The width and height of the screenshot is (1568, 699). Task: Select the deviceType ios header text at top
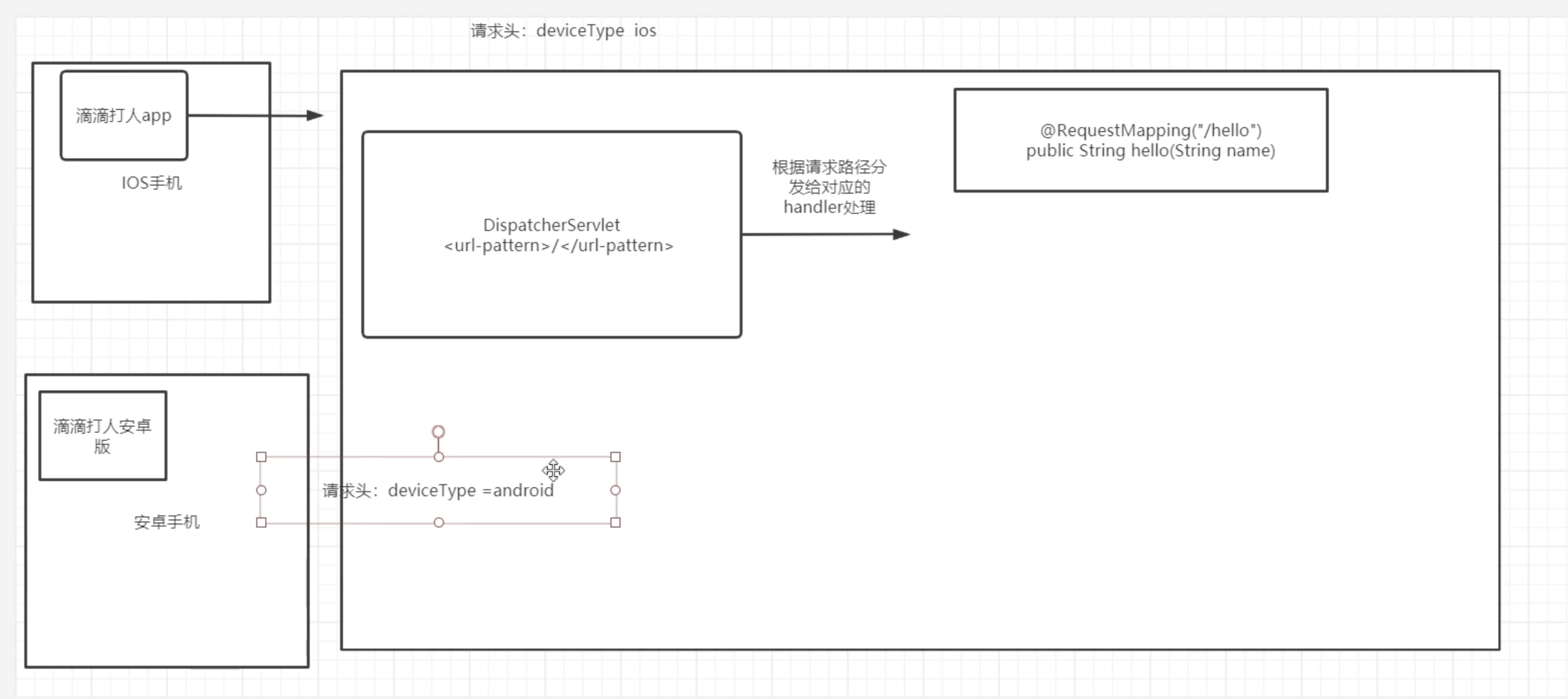[563, 30]
